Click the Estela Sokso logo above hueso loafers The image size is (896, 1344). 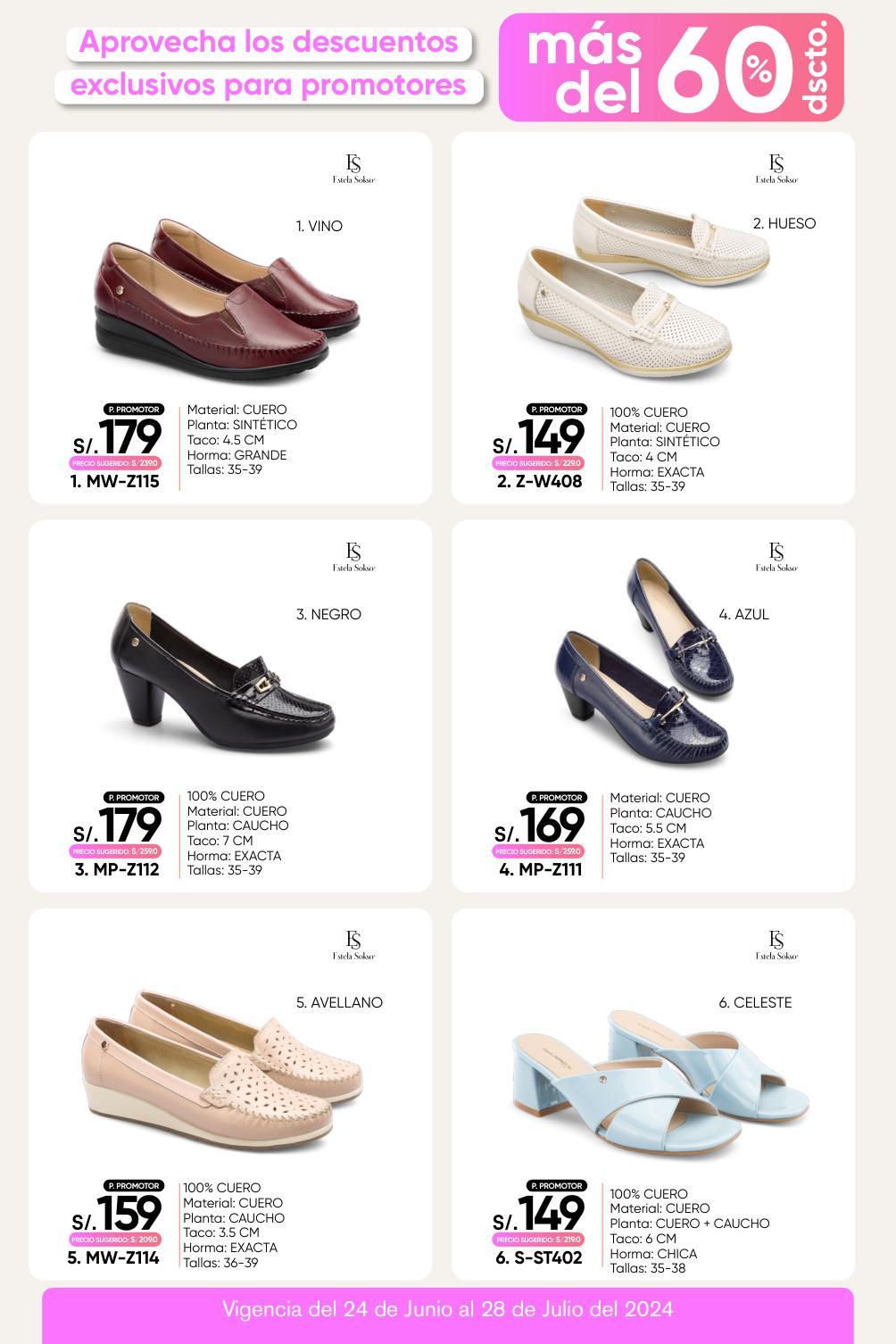[x=776, y=168]
